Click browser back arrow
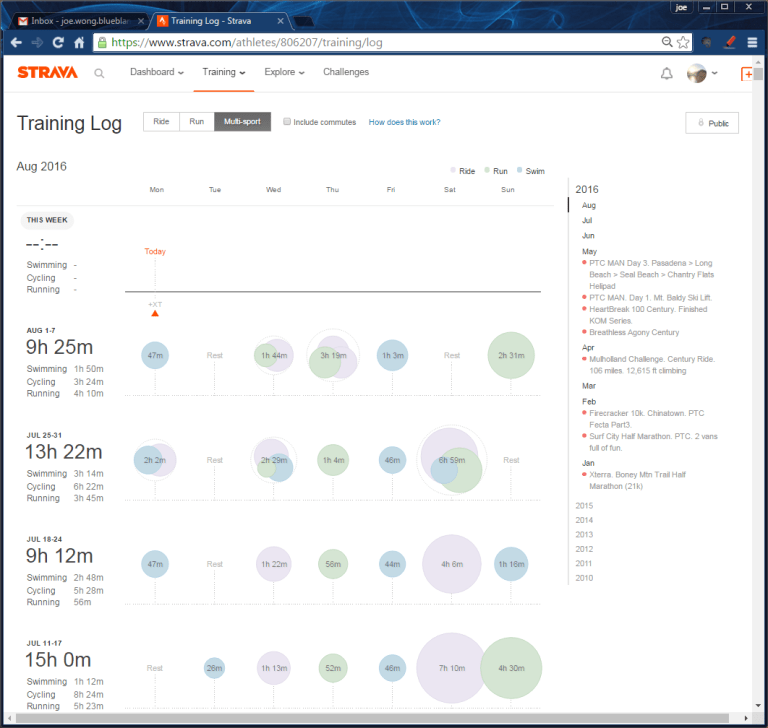768x728 pixels. pos(16,43)
